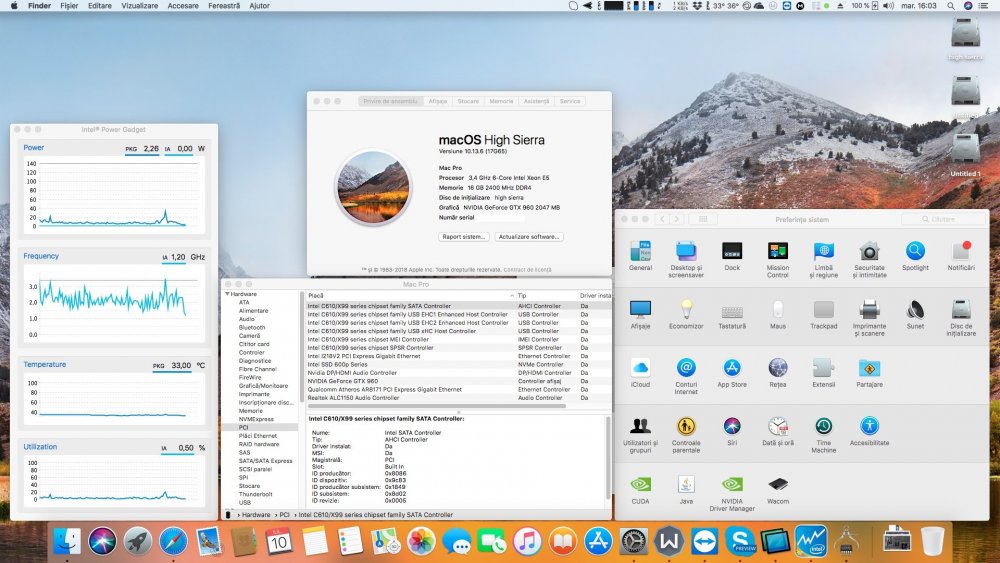Select the Untitled 1 drive on desktop
Screen dimensions: 1000x563
(x=965, y=155)
